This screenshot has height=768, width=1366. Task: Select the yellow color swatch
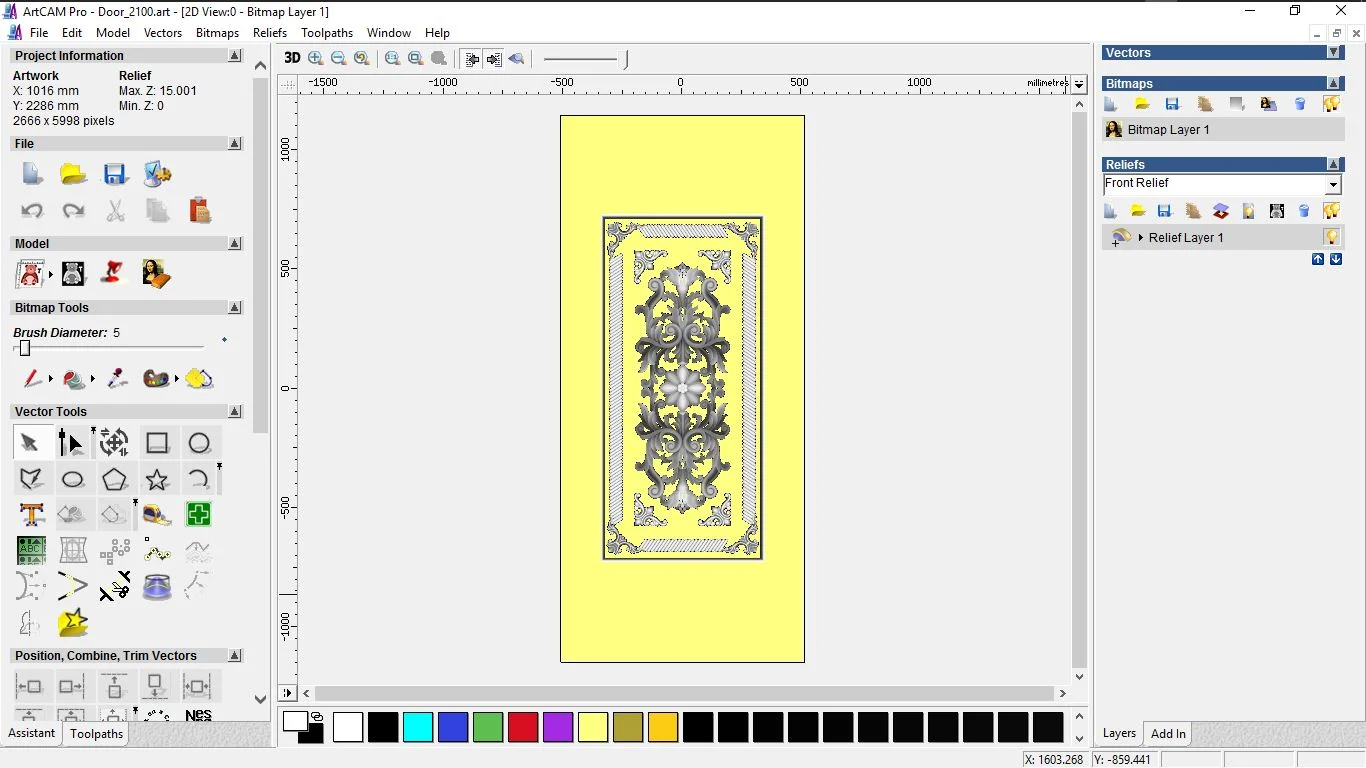tap(593, 728)
